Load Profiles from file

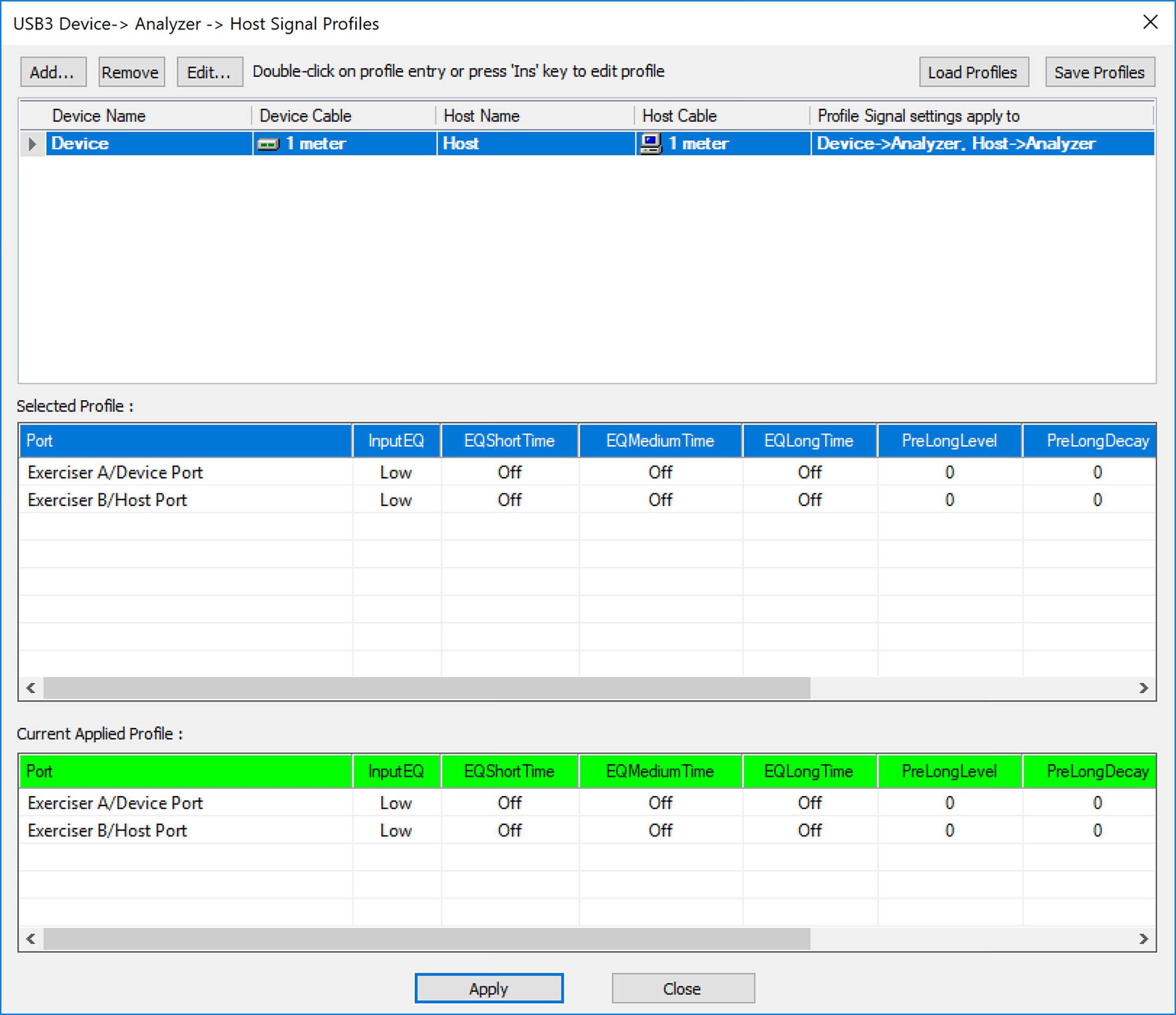pos(974,72)
